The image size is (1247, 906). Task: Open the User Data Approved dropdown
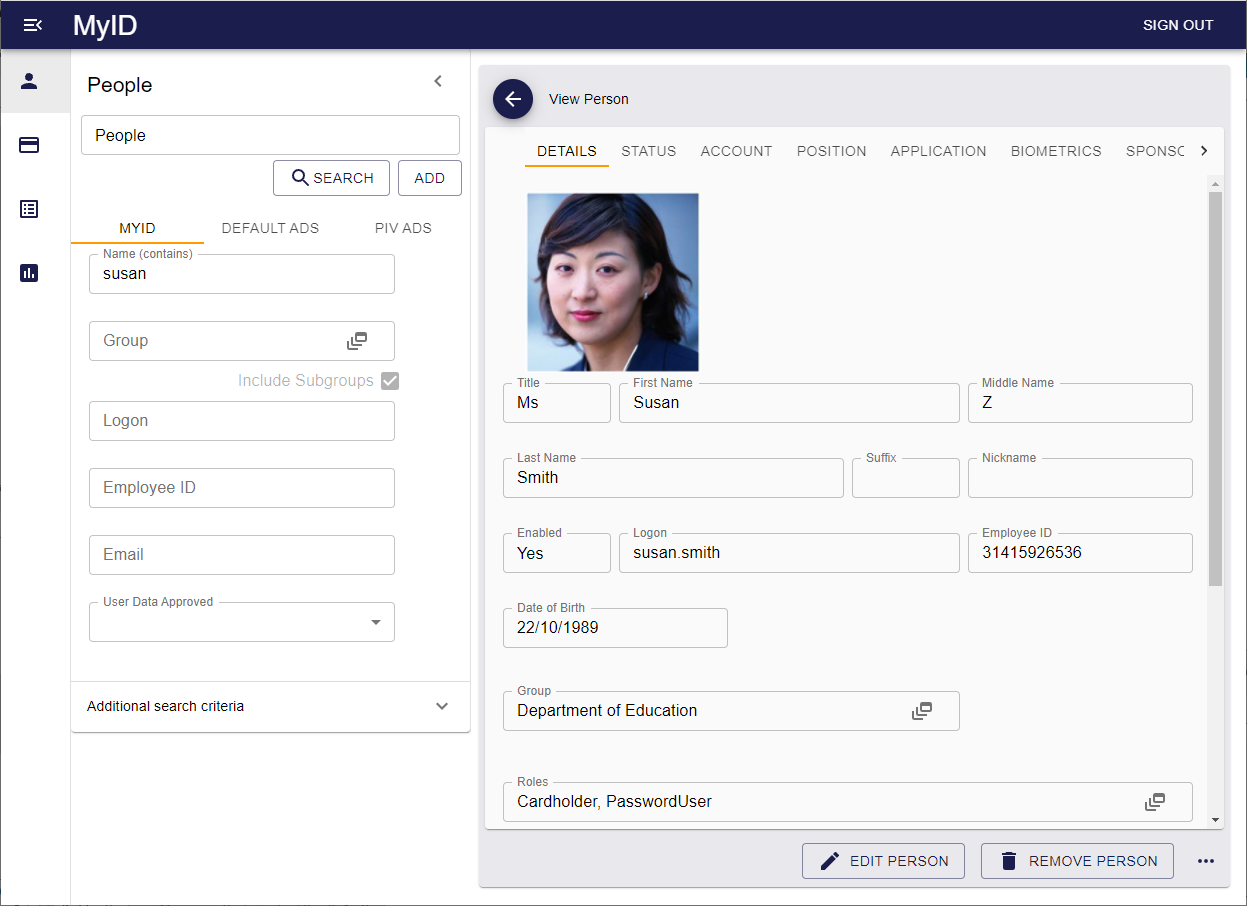377,622
